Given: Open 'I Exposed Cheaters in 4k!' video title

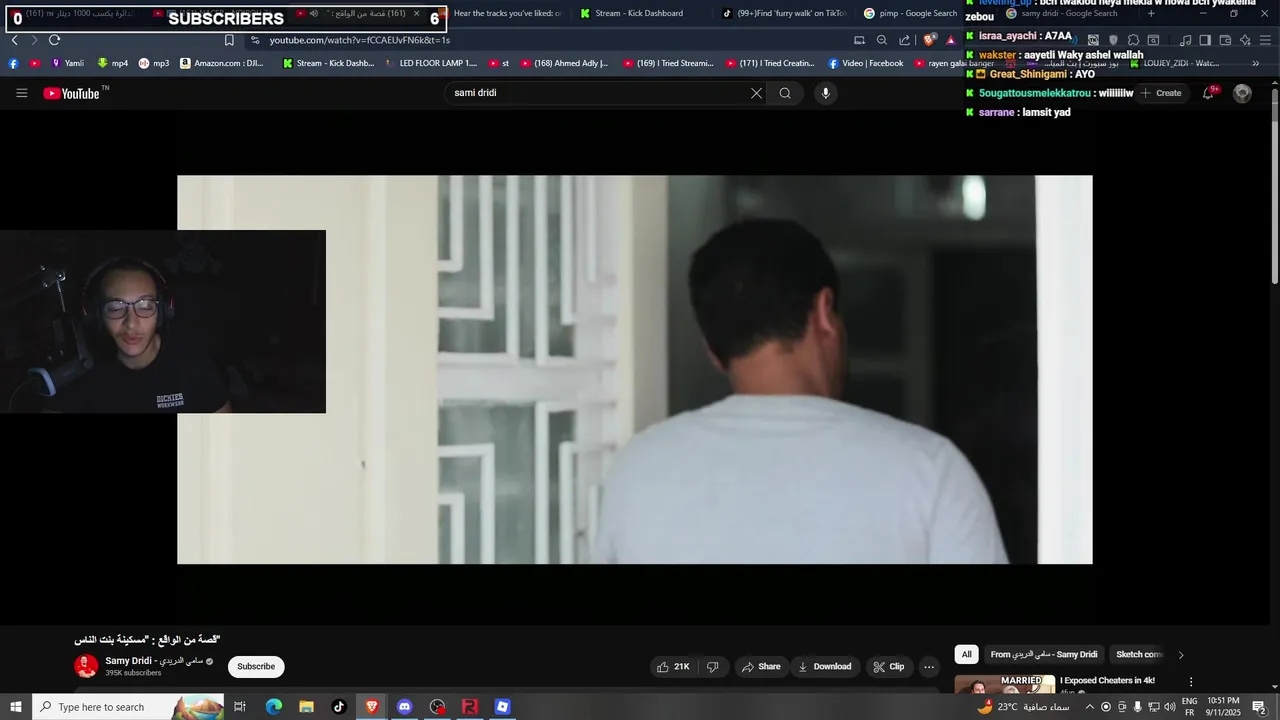Looking at the screenshot, I should (x=1107, y=681).
